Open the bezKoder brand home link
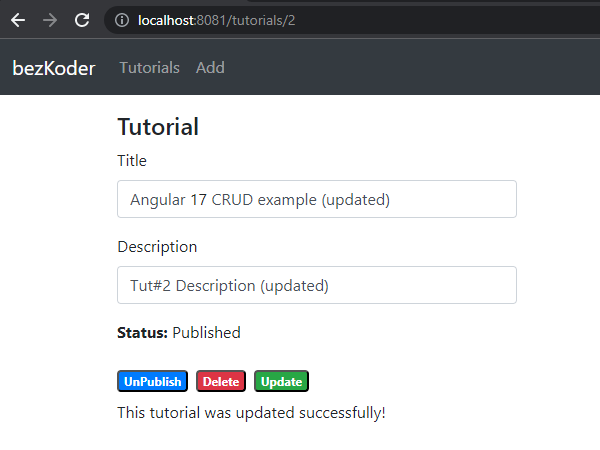Screen dimensions: 600x450 54,68
